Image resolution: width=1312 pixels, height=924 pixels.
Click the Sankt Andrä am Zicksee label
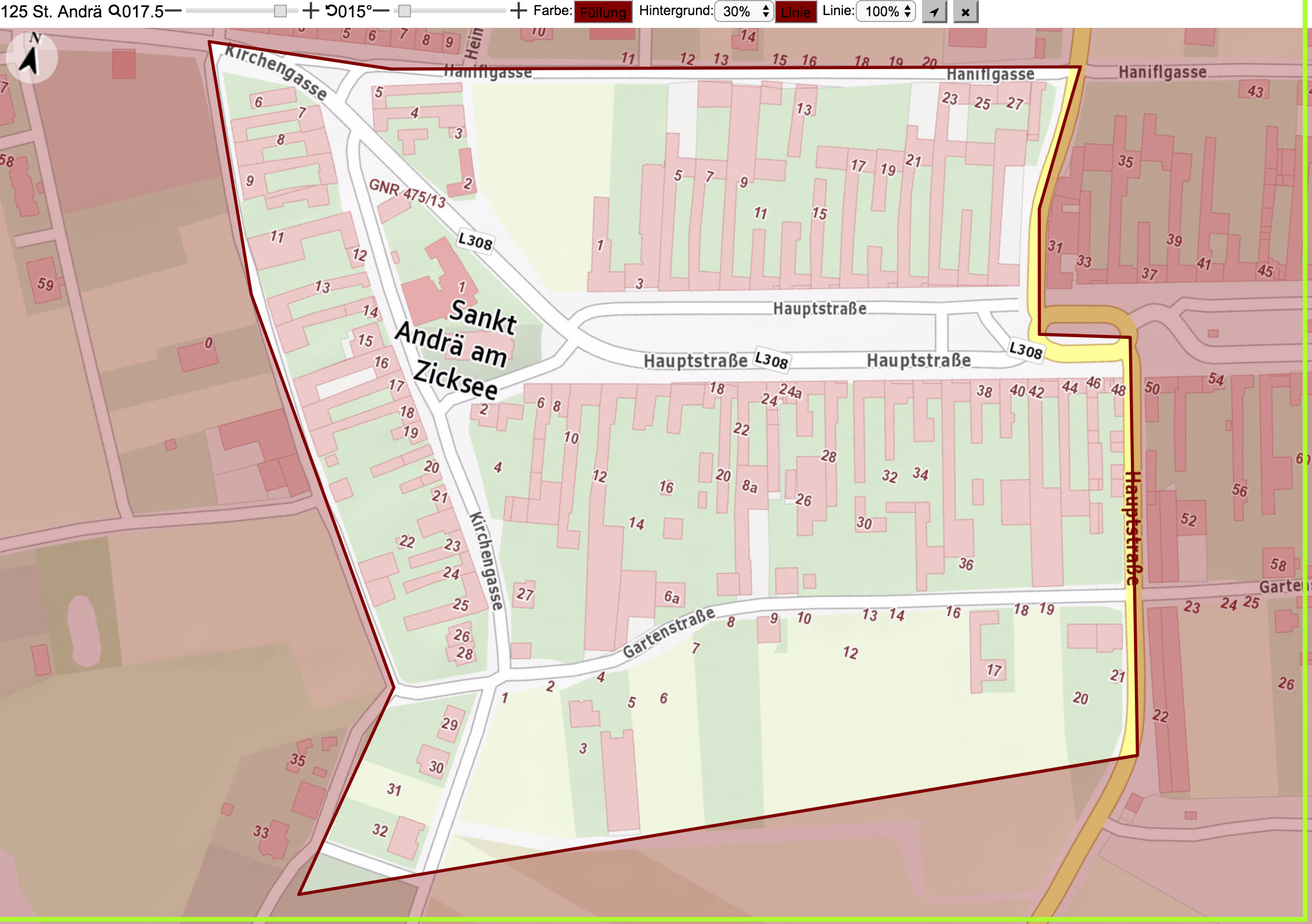click(457, 348)
